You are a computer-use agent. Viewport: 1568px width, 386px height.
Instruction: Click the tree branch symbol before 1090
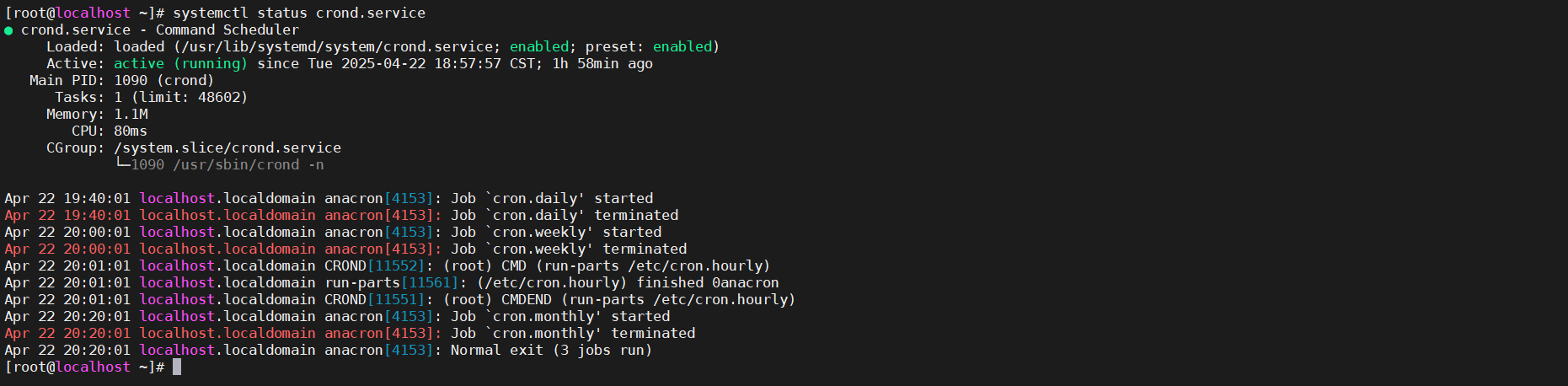click(x=122, y=164)
